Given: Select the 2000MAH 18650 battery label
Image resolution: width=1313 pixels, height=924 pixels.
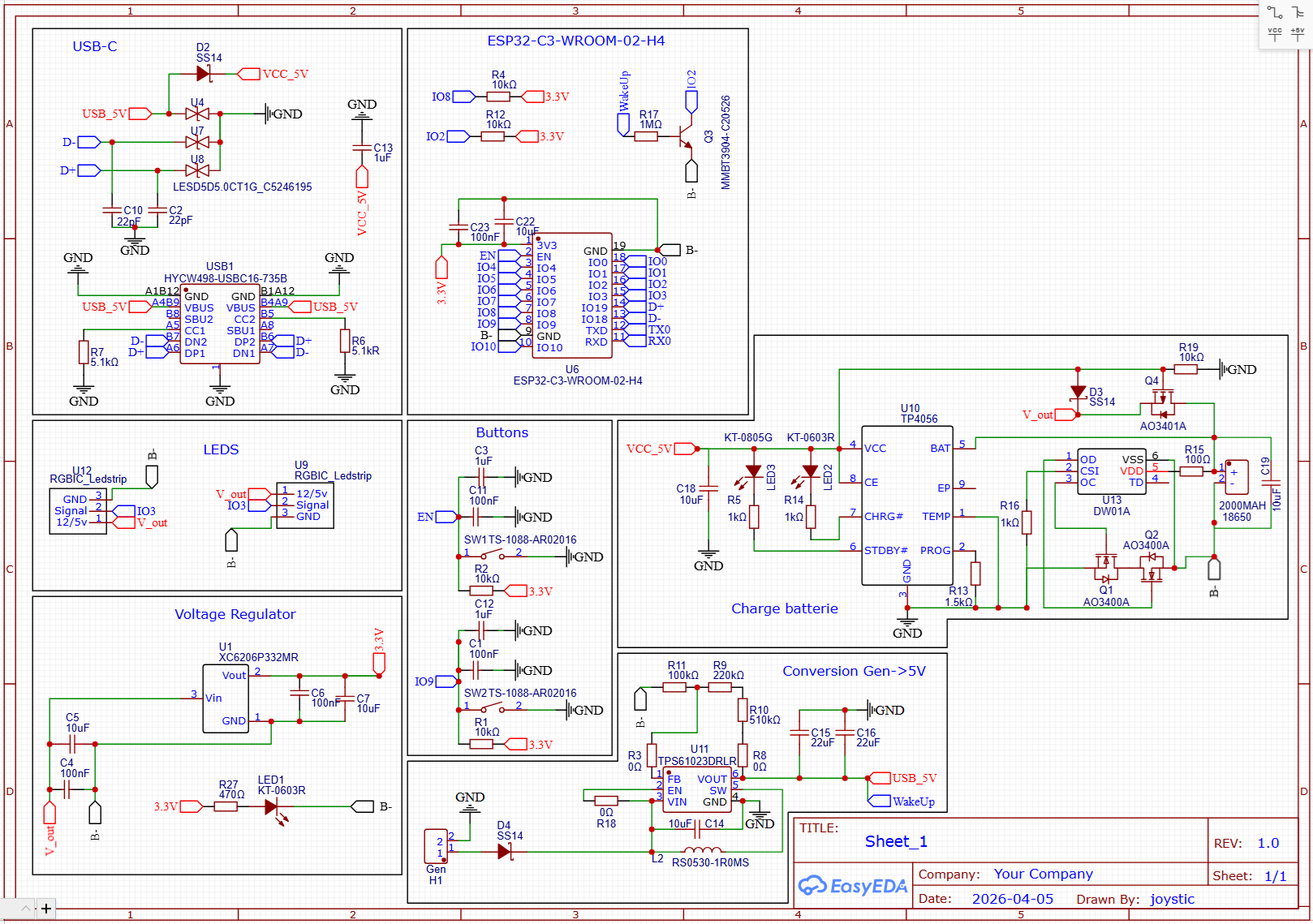Looking at the screenshot, I should point(1242,511).
